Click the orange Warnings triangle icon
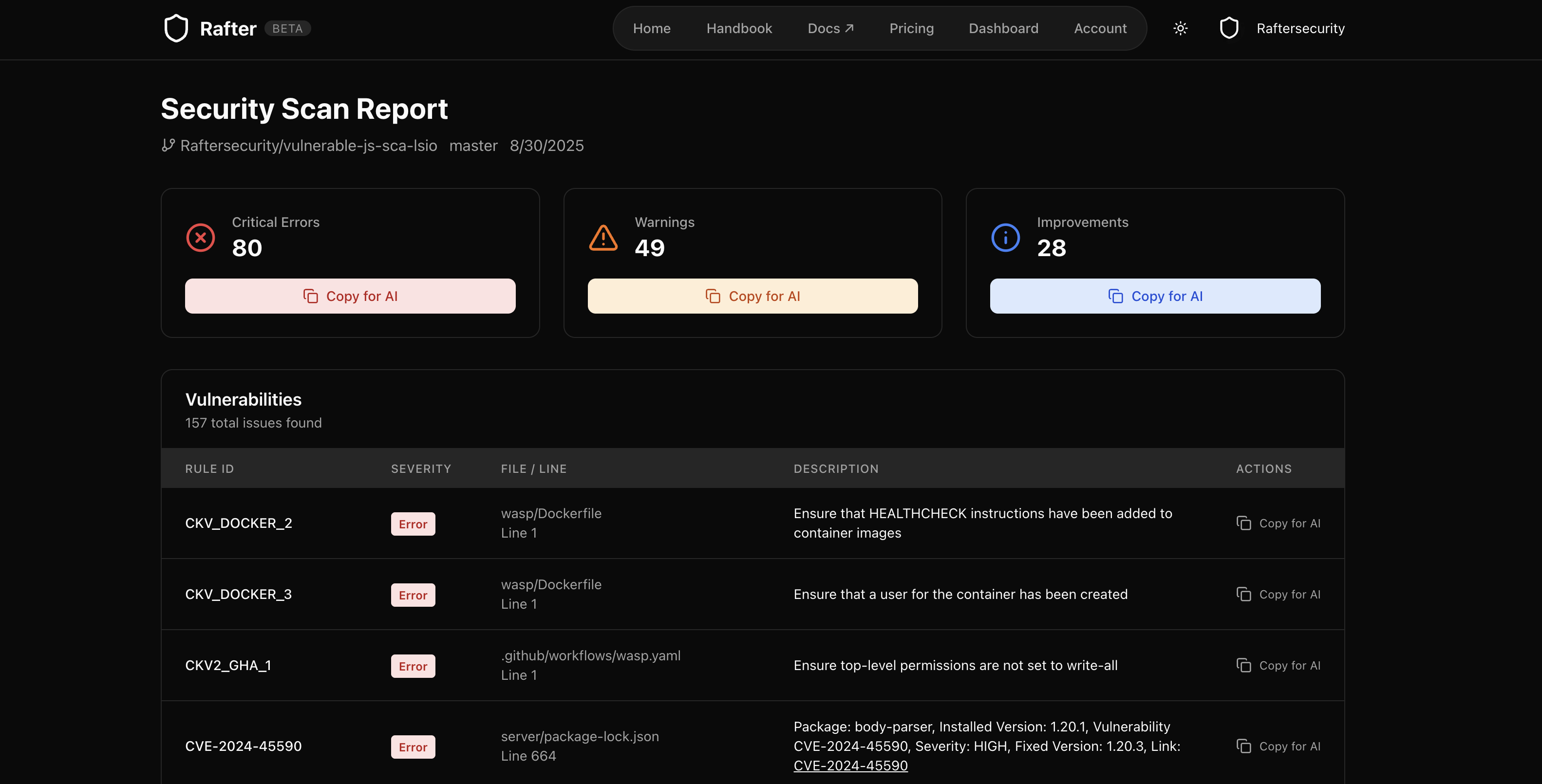 [603, 238]
